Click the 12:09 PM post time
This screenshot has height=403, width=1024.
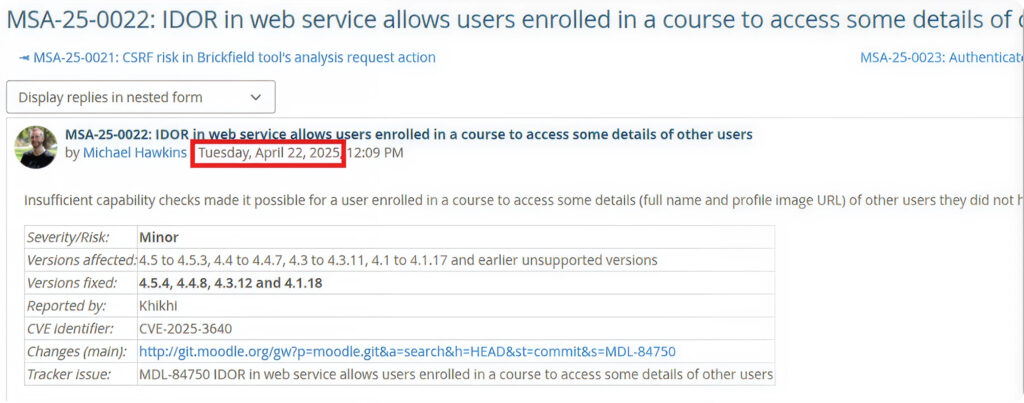(375, 153)
